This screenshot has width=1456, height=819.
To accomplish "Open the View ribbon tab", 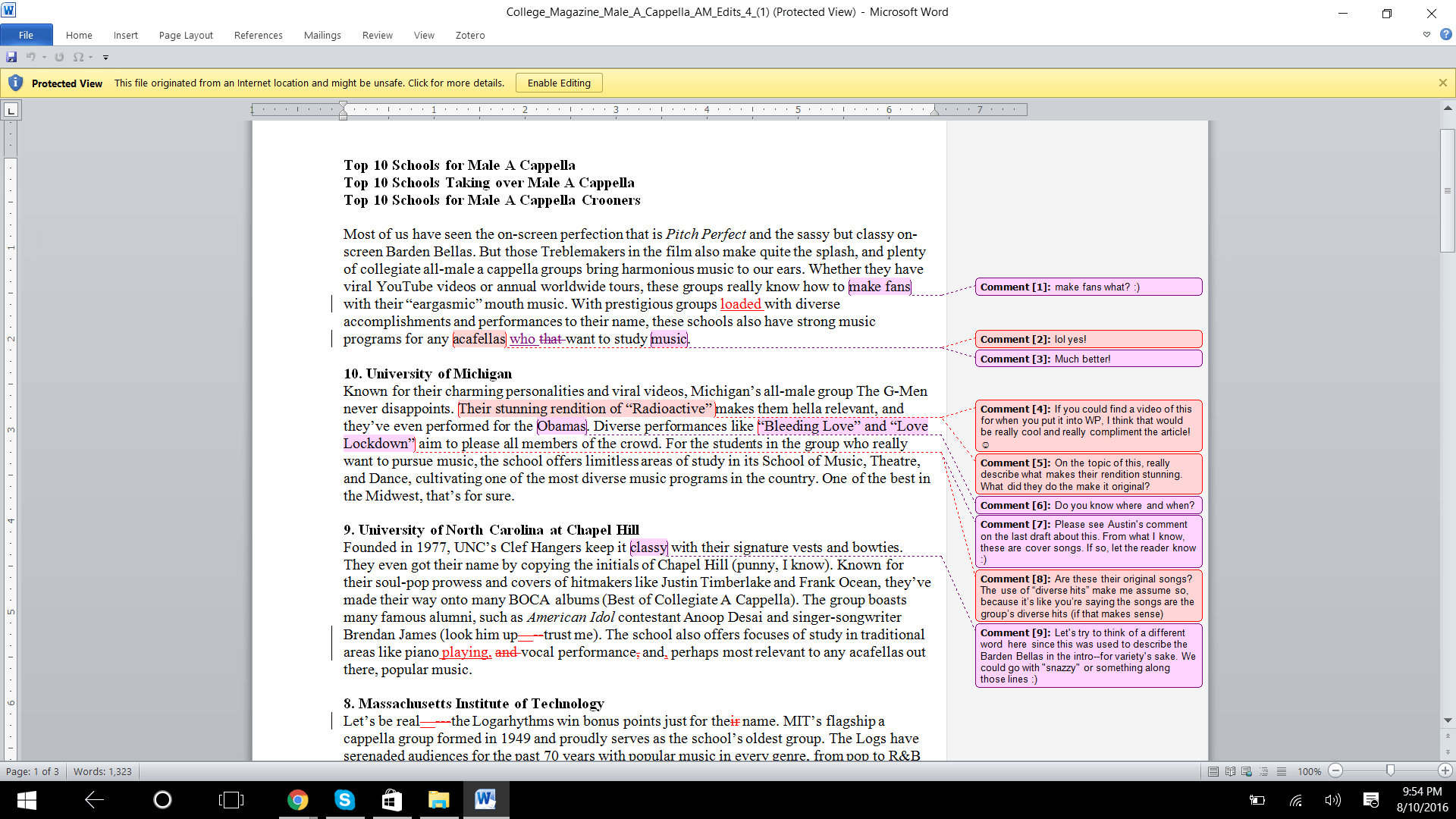I will point(424,35).
